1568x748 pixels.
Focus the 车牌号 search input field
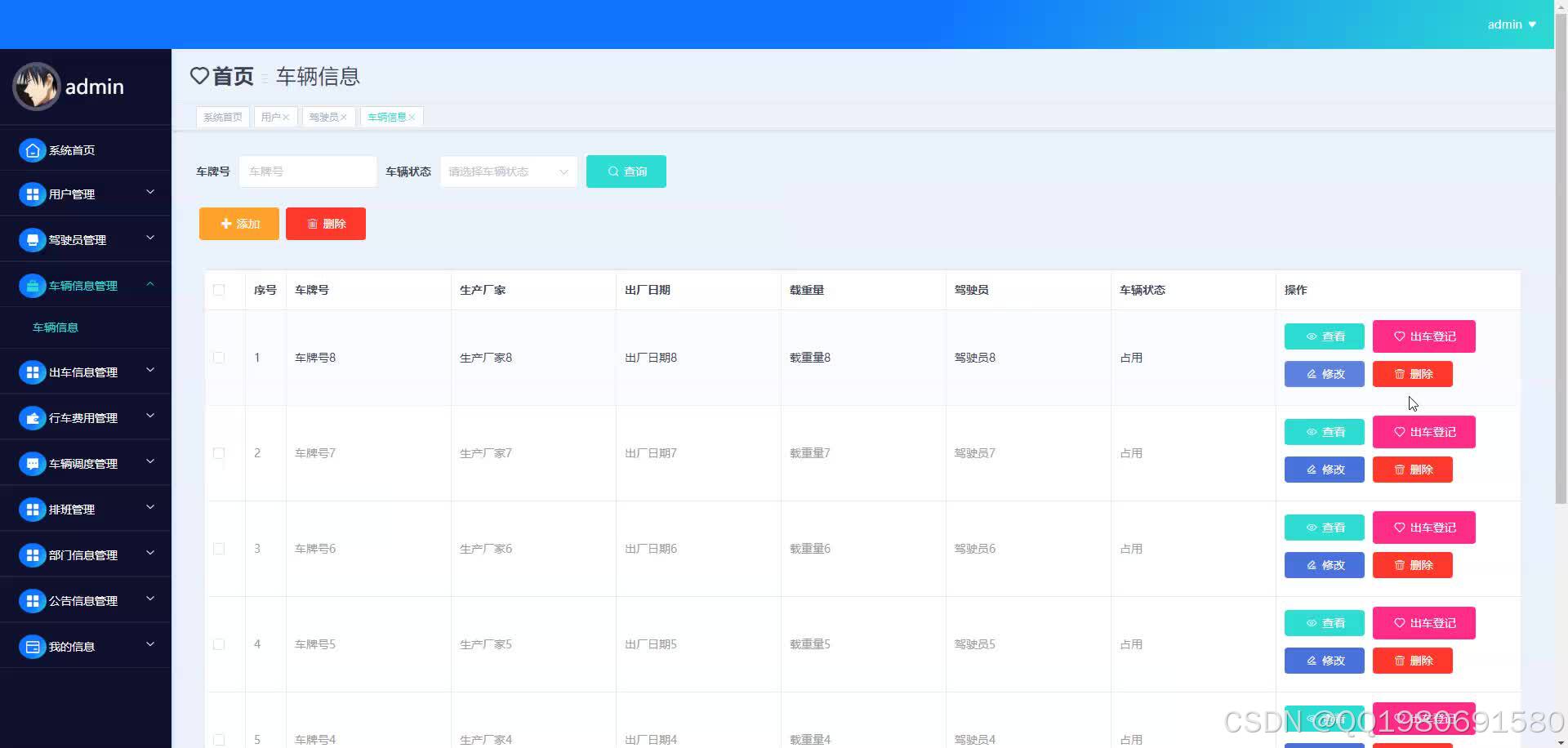tap(308, 171)
